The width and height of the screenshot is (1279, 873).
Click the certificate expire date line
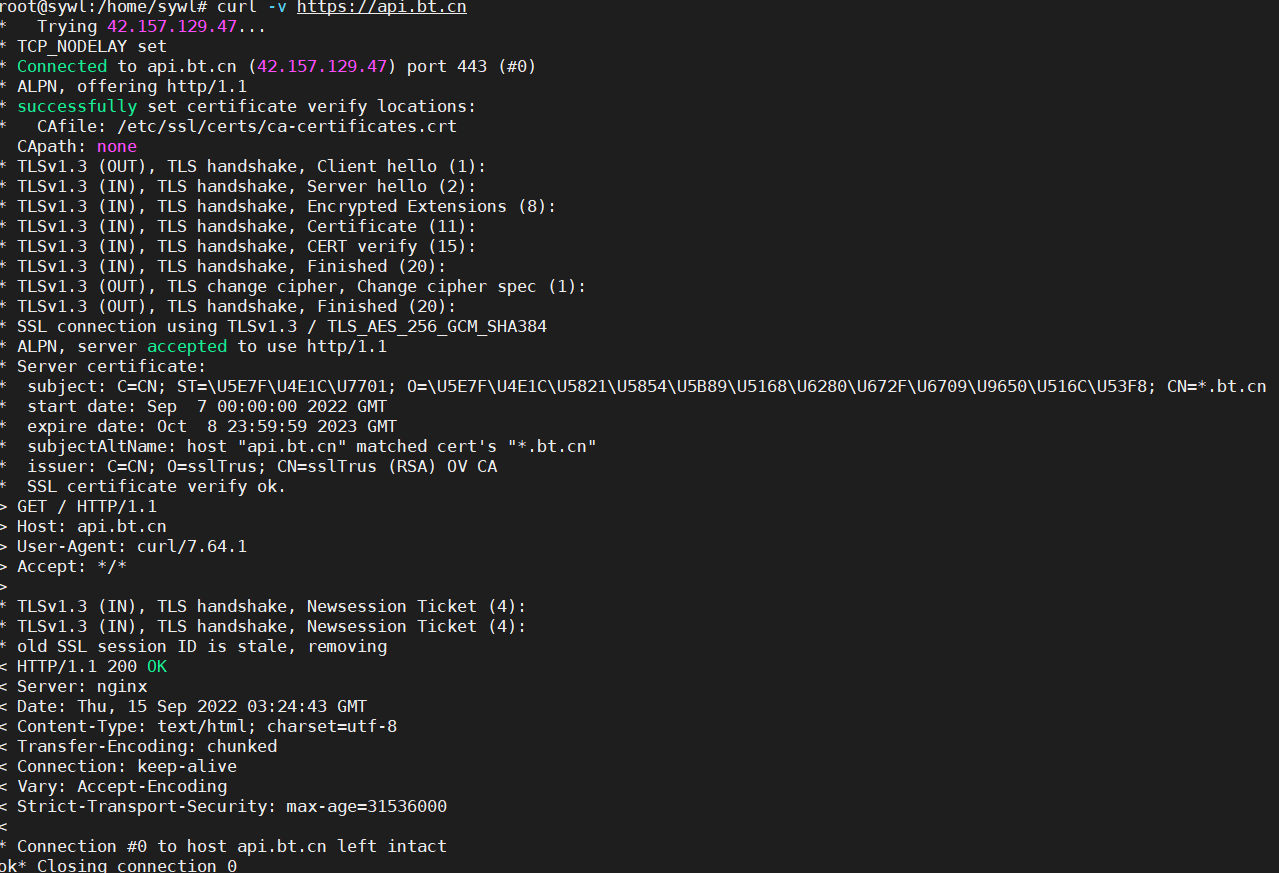(x=207, y=426)
